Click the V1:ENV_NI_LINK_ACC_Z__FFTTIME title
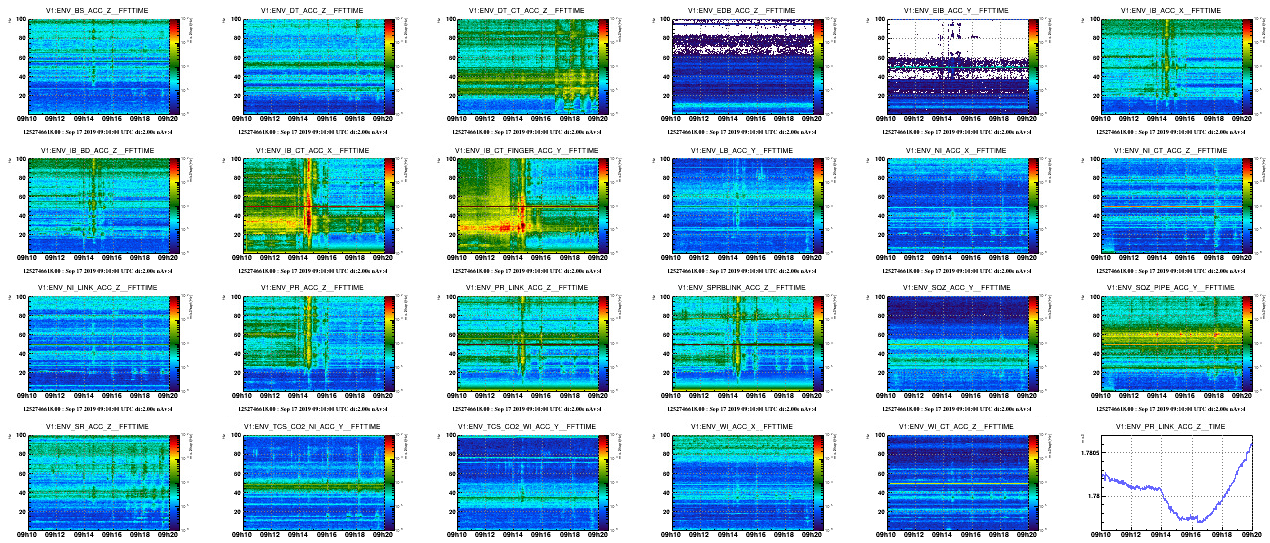This screenshot has width=1270, height=543. click(x=93, y=288)
